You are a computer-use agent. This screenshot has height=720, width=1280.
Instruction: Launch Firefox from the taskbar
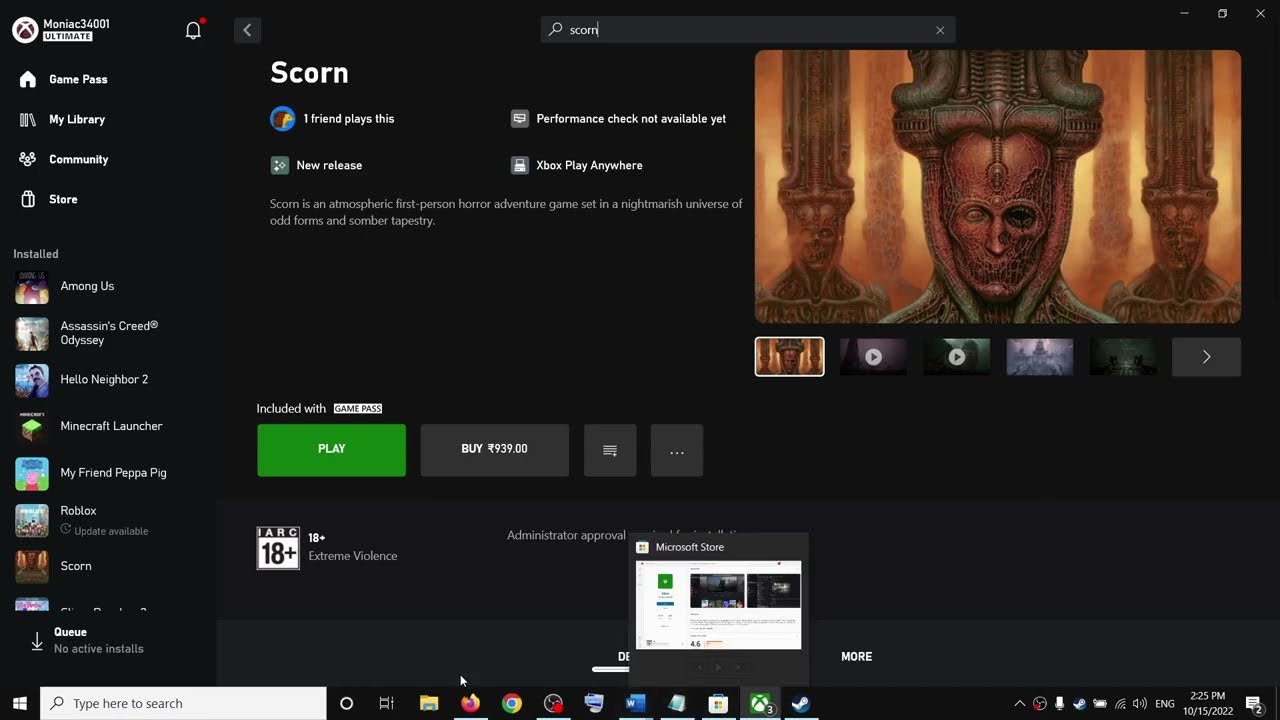(x=470, y=704)
